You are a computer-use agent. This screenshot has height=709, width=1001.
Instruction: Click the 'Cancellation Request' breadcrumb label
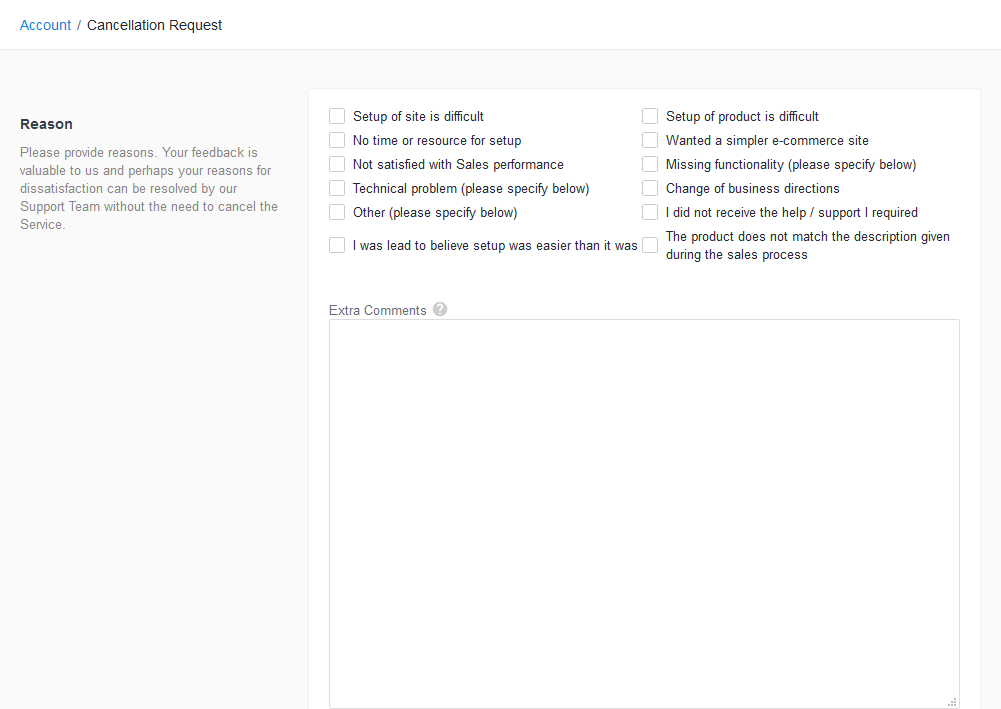154,24
